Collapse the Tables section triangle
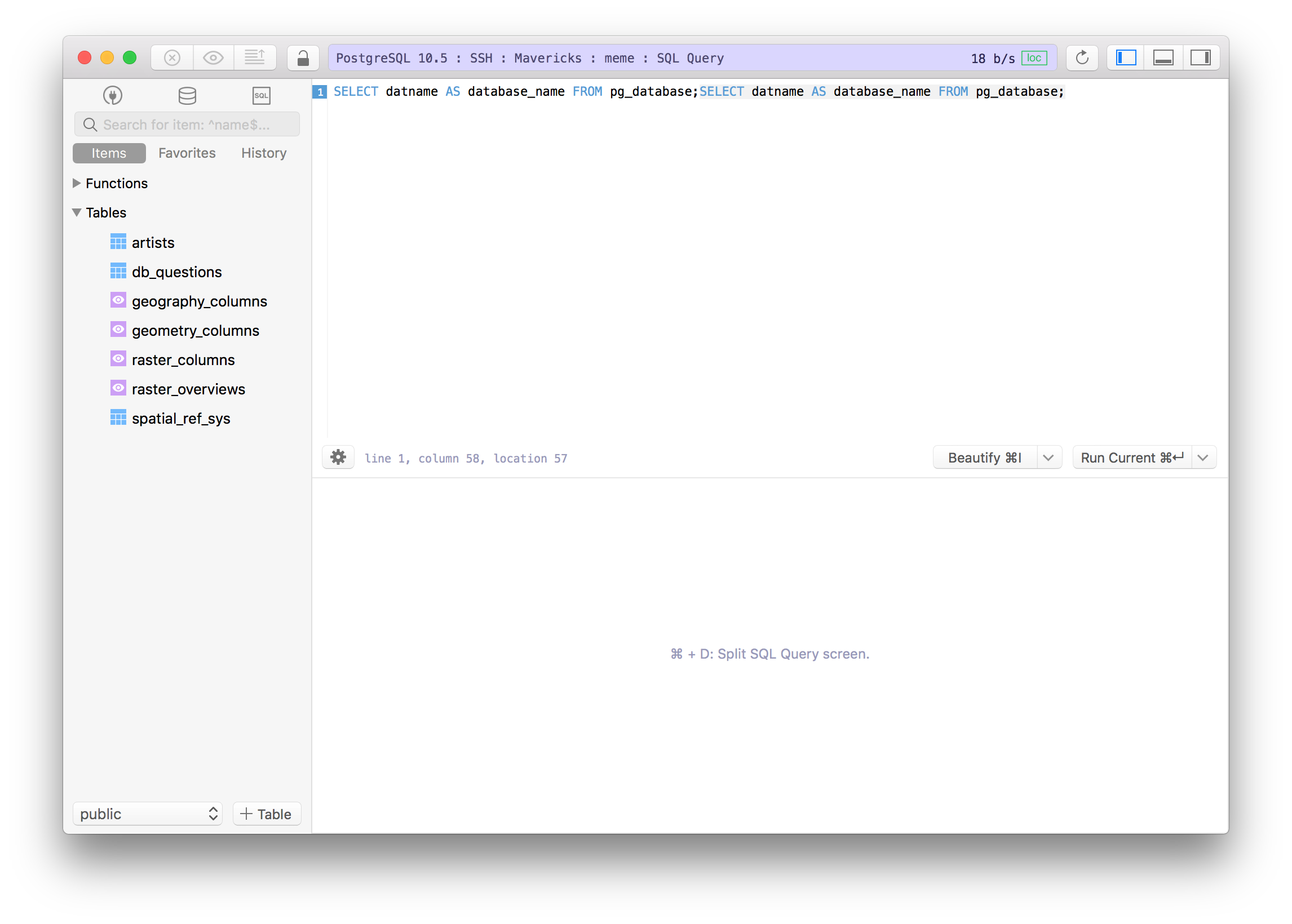Image resolution: width=1292 pixels, height=924 pixels. click(x=76, y=212)
